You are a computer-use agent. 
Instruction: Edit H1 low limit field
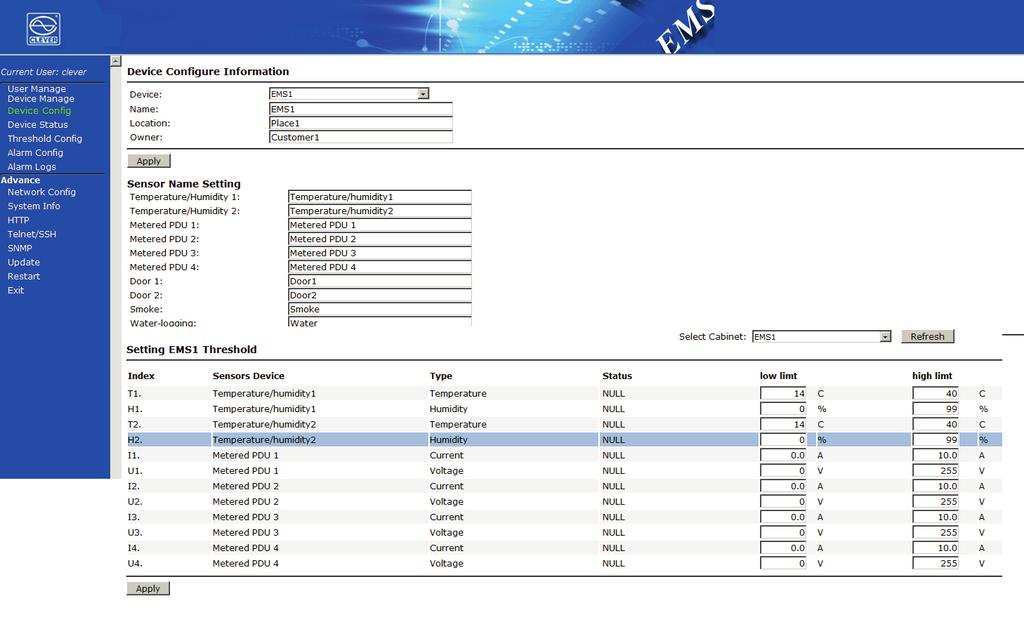click(783, 409)
